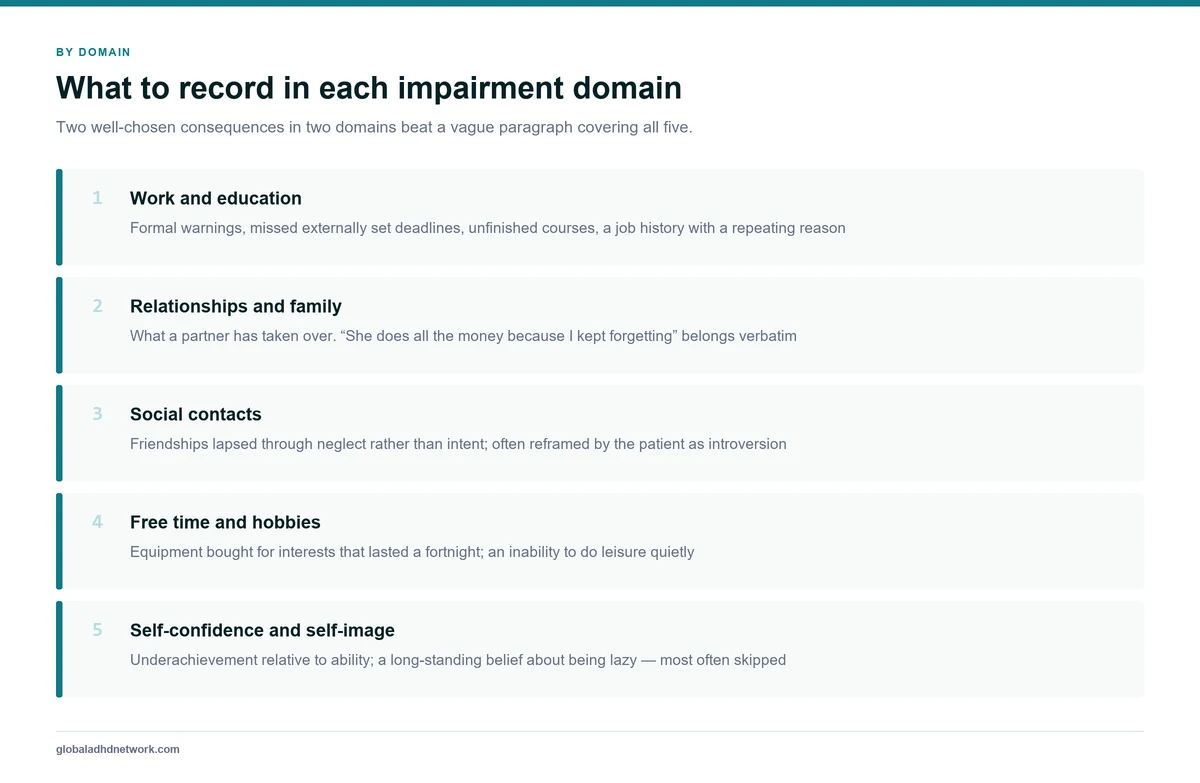The image size is (1200, 783).
Task: Click number 1 beside Work and education
Action: [x=97, y=198]
